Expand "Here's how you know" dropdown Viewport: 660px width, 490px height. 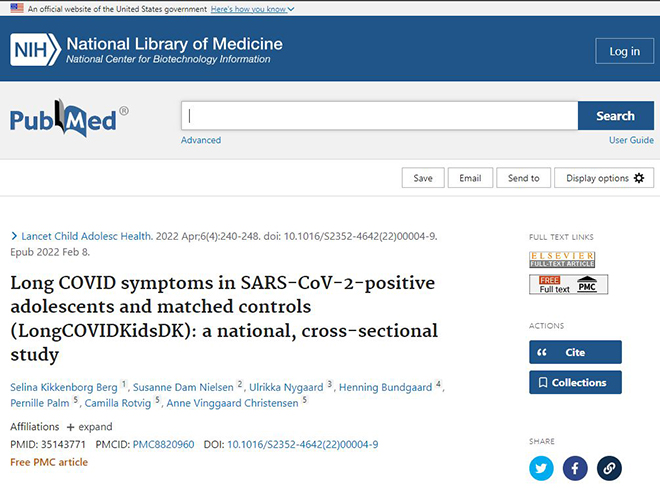point(252,9)
